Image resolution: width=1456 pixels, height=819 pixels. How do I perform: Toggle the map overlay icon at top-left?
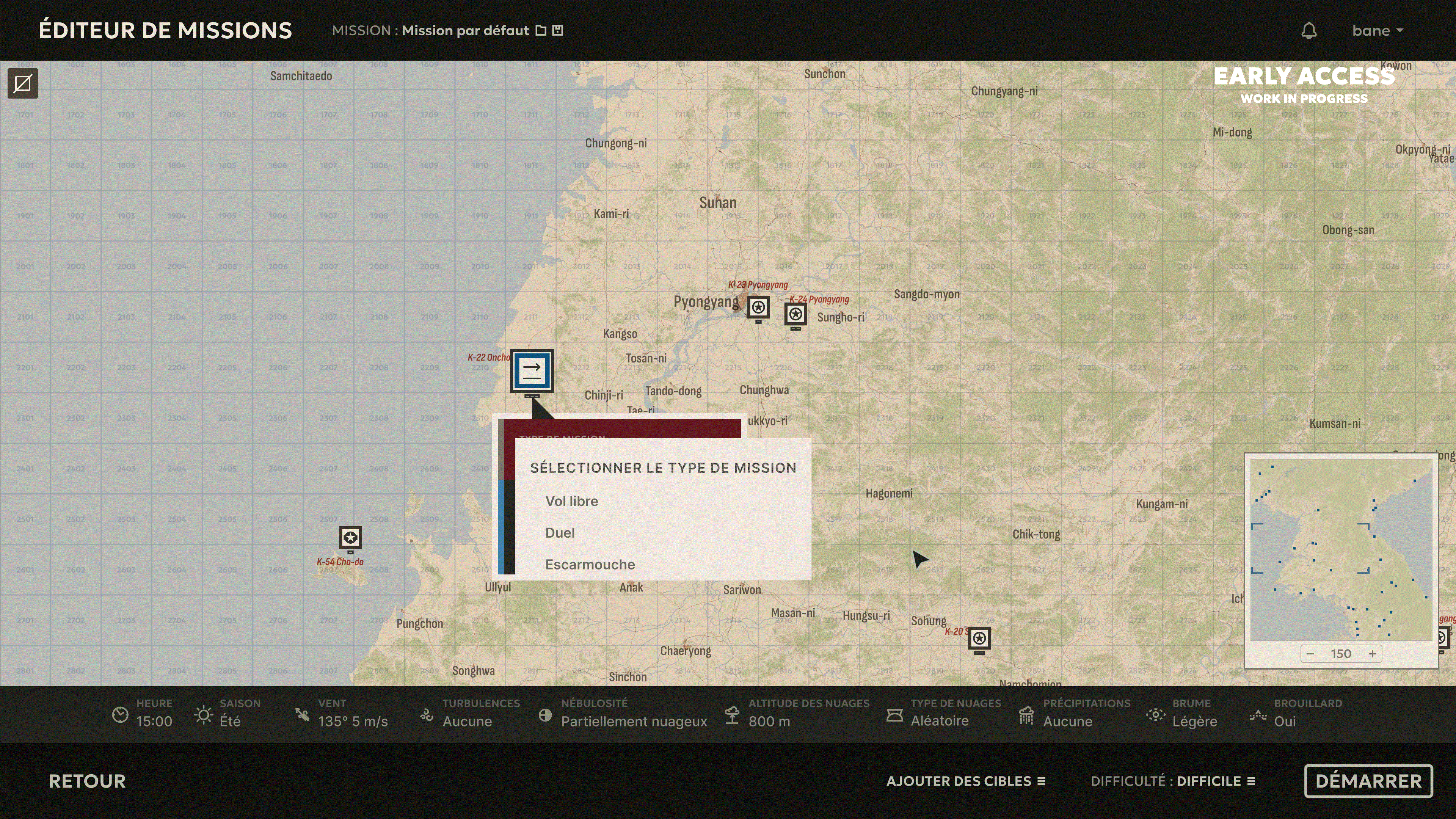(x=23, y=84)
